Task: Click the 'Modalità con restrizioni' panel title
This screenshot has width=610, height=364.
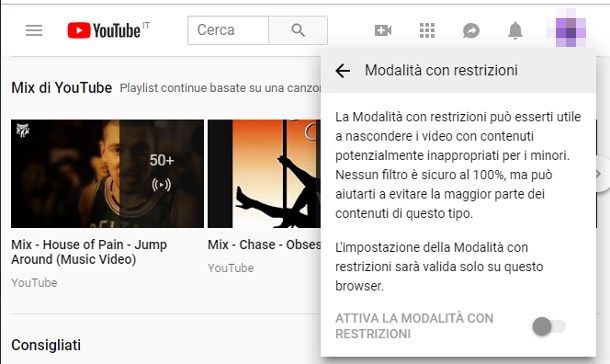Action: tap(441, 70)
